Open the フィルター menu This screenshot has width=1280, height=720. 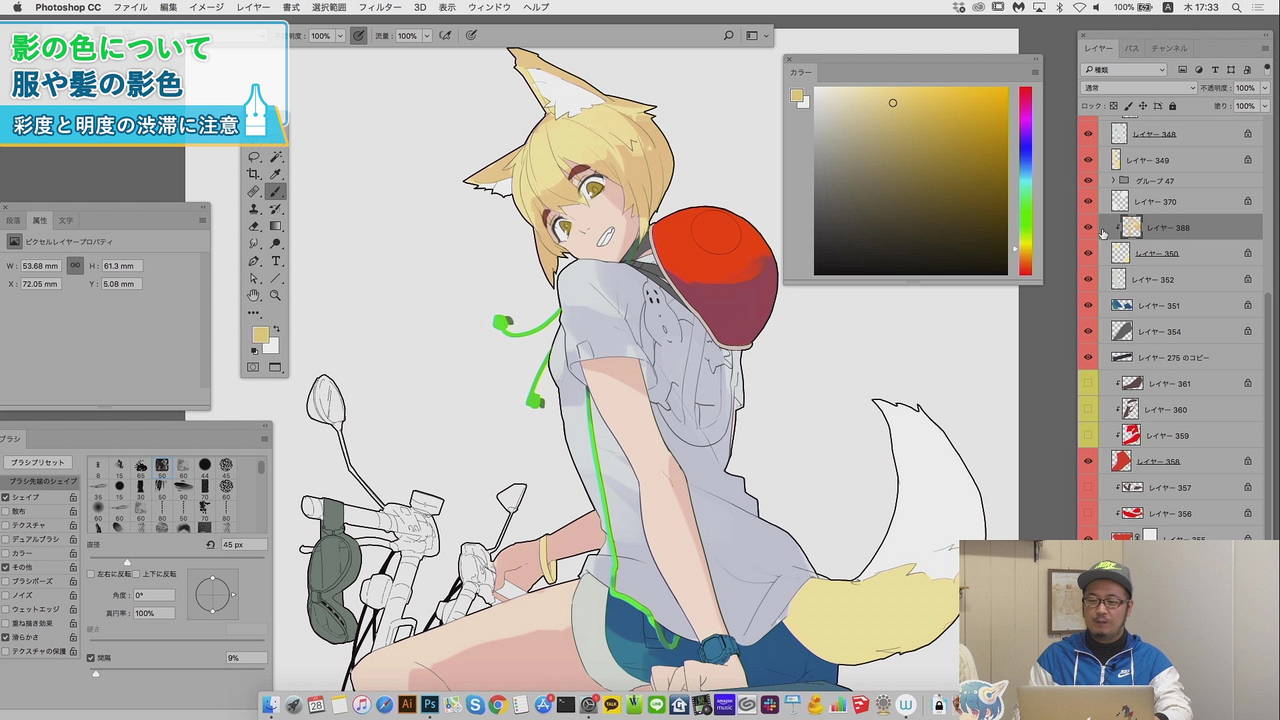380,7
